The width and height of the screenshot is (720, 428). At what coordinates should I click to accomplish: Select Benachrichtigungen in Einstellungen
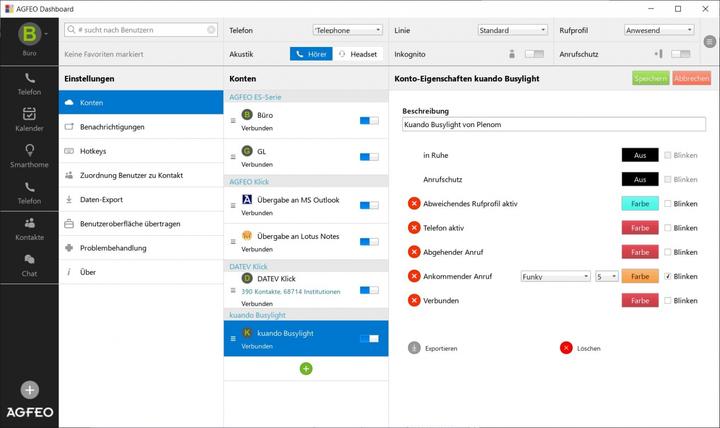141,127
